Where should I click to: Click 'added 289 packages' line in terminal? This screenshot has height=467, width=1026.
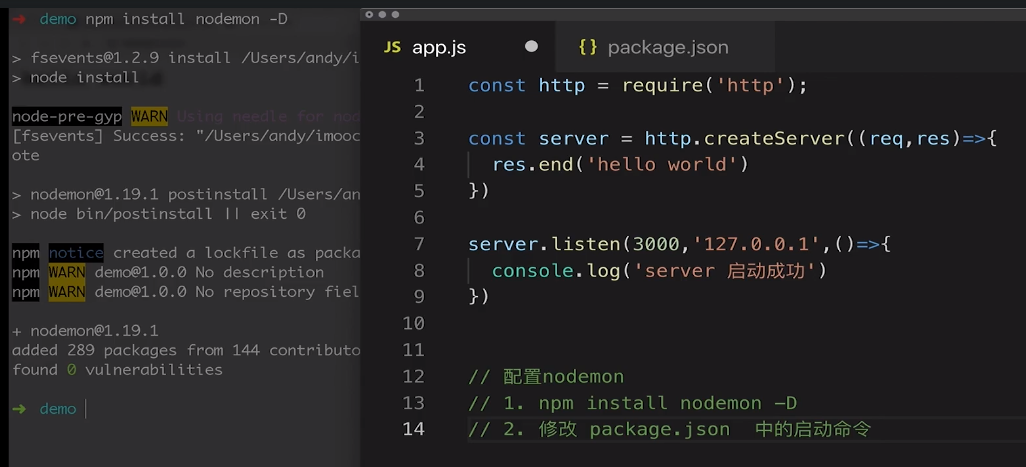(x=186, y=350)
